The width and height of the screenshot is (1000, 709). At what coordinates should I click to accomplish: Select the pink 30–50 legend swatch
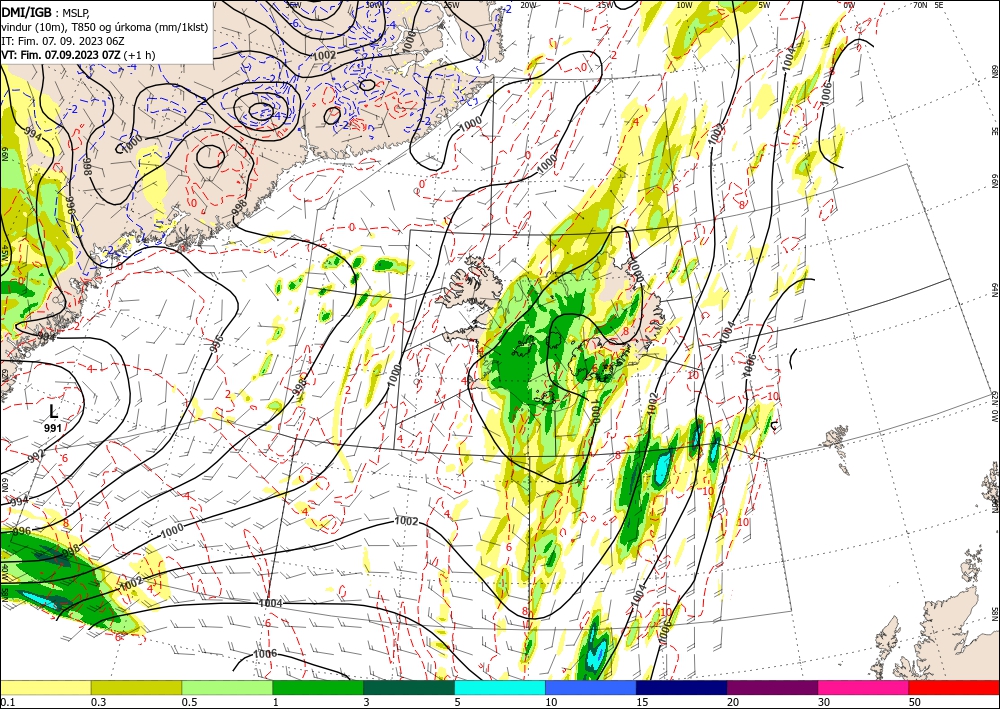(x=864, y=687)
